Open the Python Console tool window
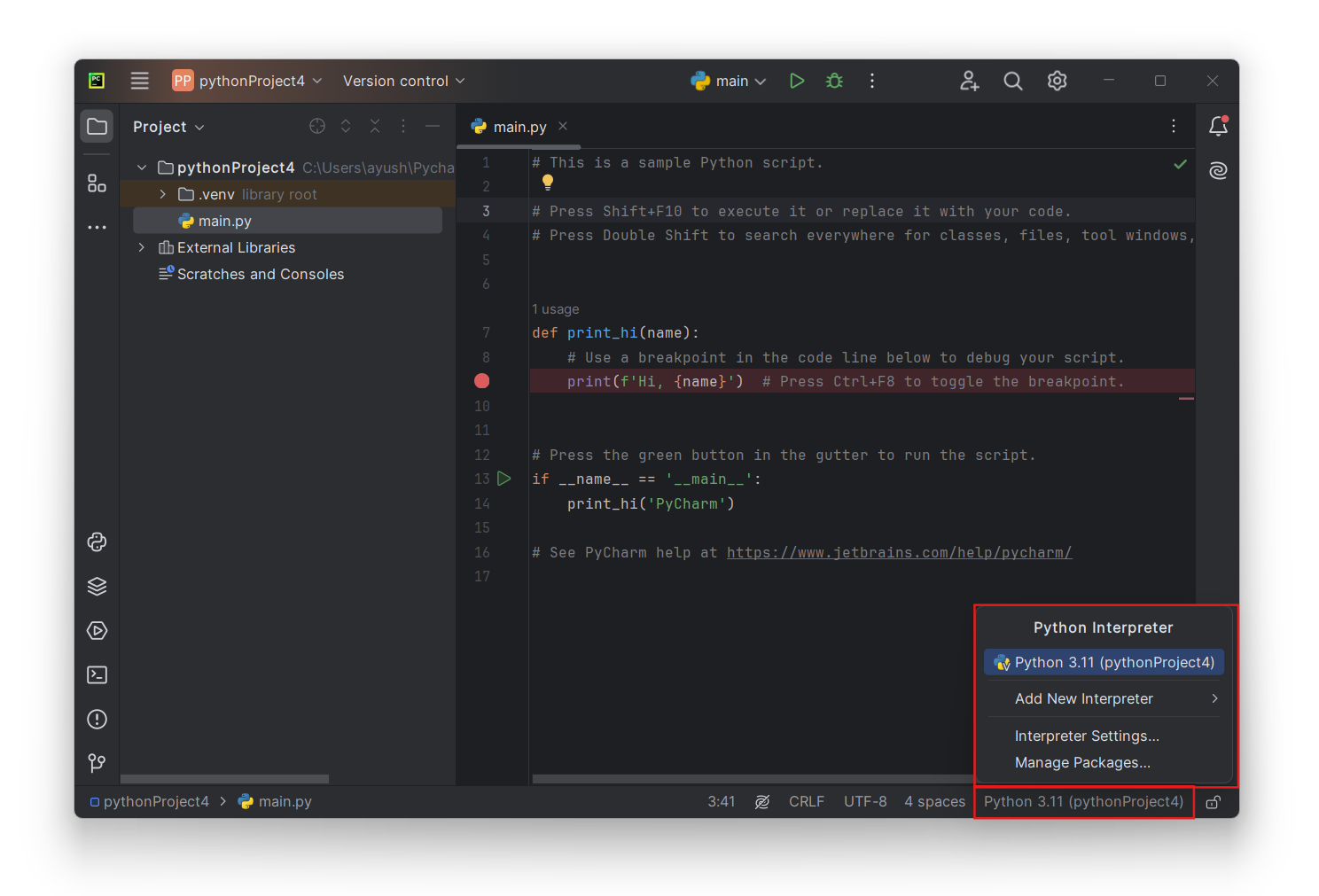Image resolution: width=1319 pixels, height=896 pixels. pos(97,542)
